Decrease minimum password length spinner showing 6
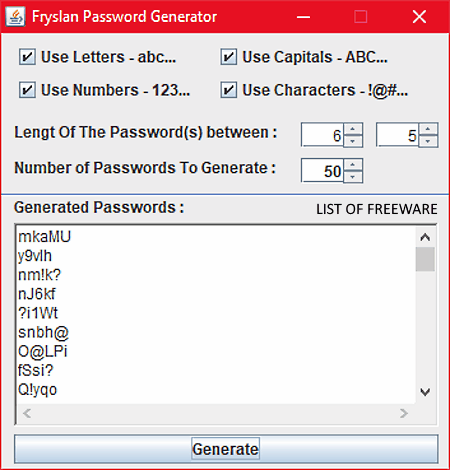Image resolution: width=450 pixels, height=470 pixels. (x=353, y=141)
